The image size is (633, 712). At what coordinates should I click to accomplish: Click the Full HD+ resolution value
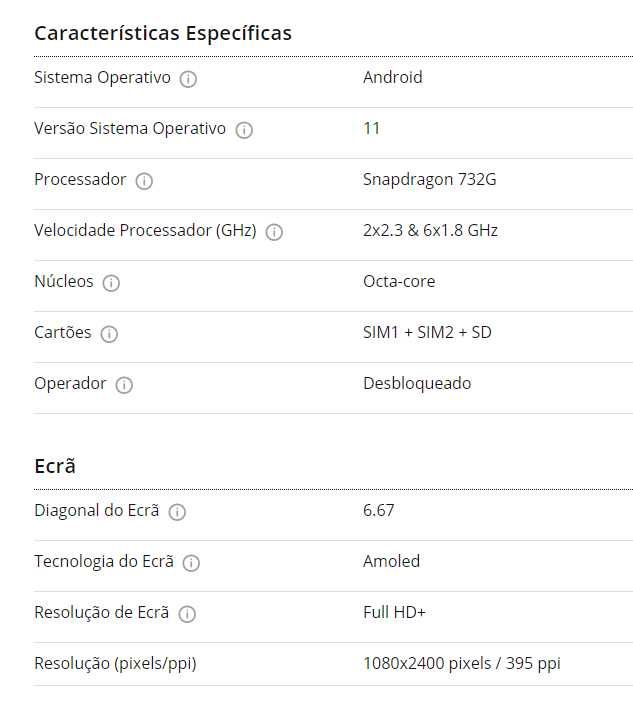(x=394, y=612)
